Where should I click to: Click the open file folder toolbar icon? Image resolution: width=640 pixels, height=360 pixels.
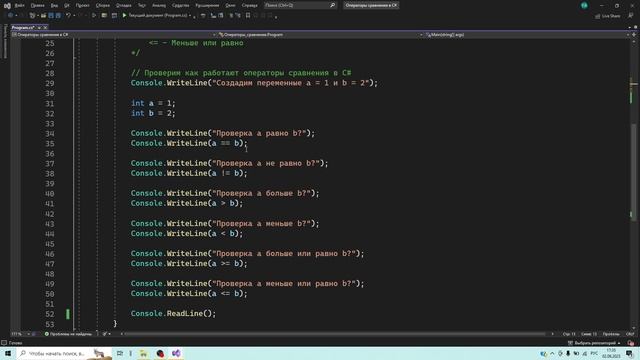[x=43, y=16]
